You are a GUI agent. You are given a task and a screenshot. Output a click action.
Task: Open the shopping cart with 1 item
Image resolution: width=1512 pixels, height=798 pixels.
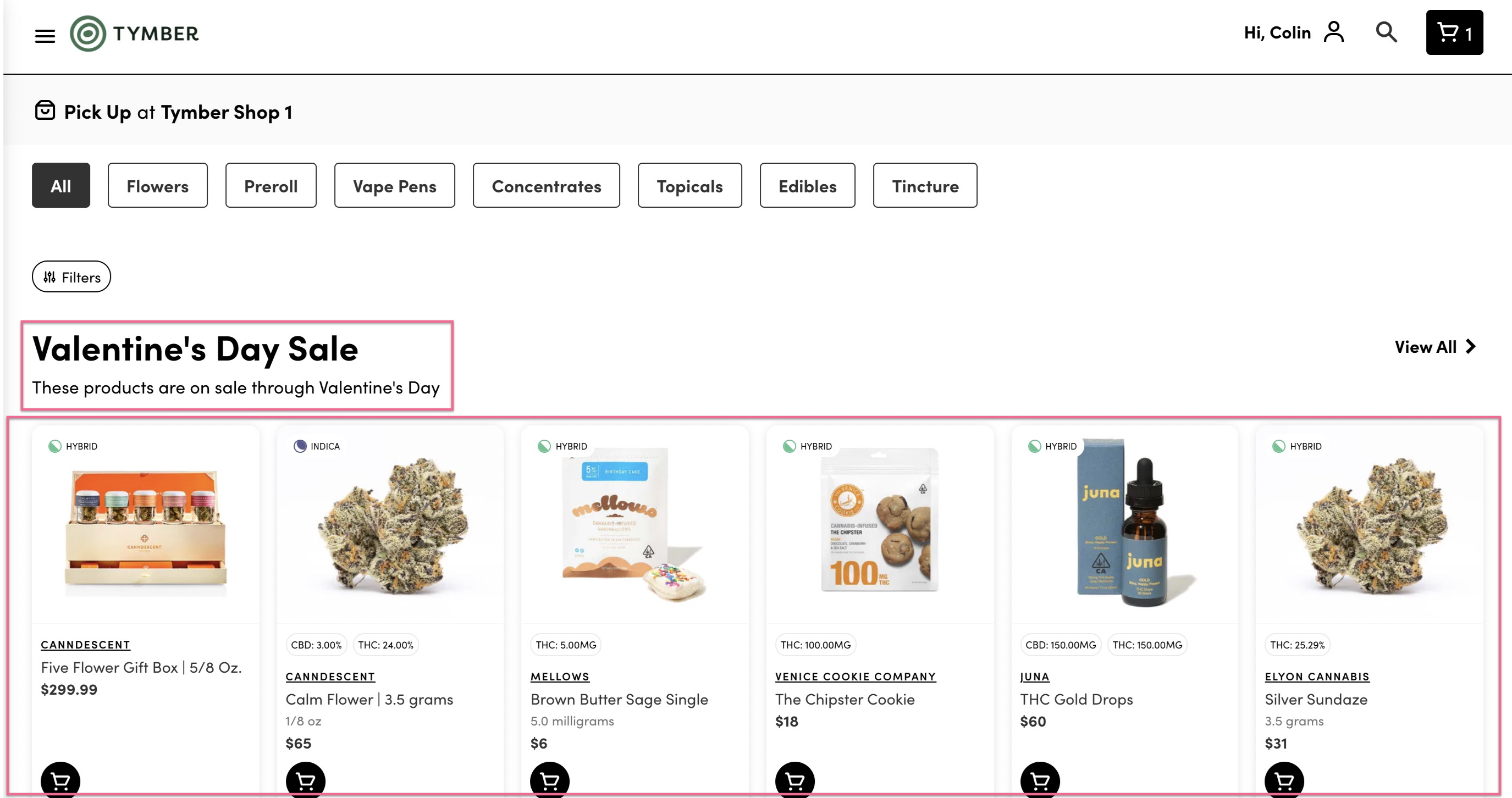point(1454,32)
